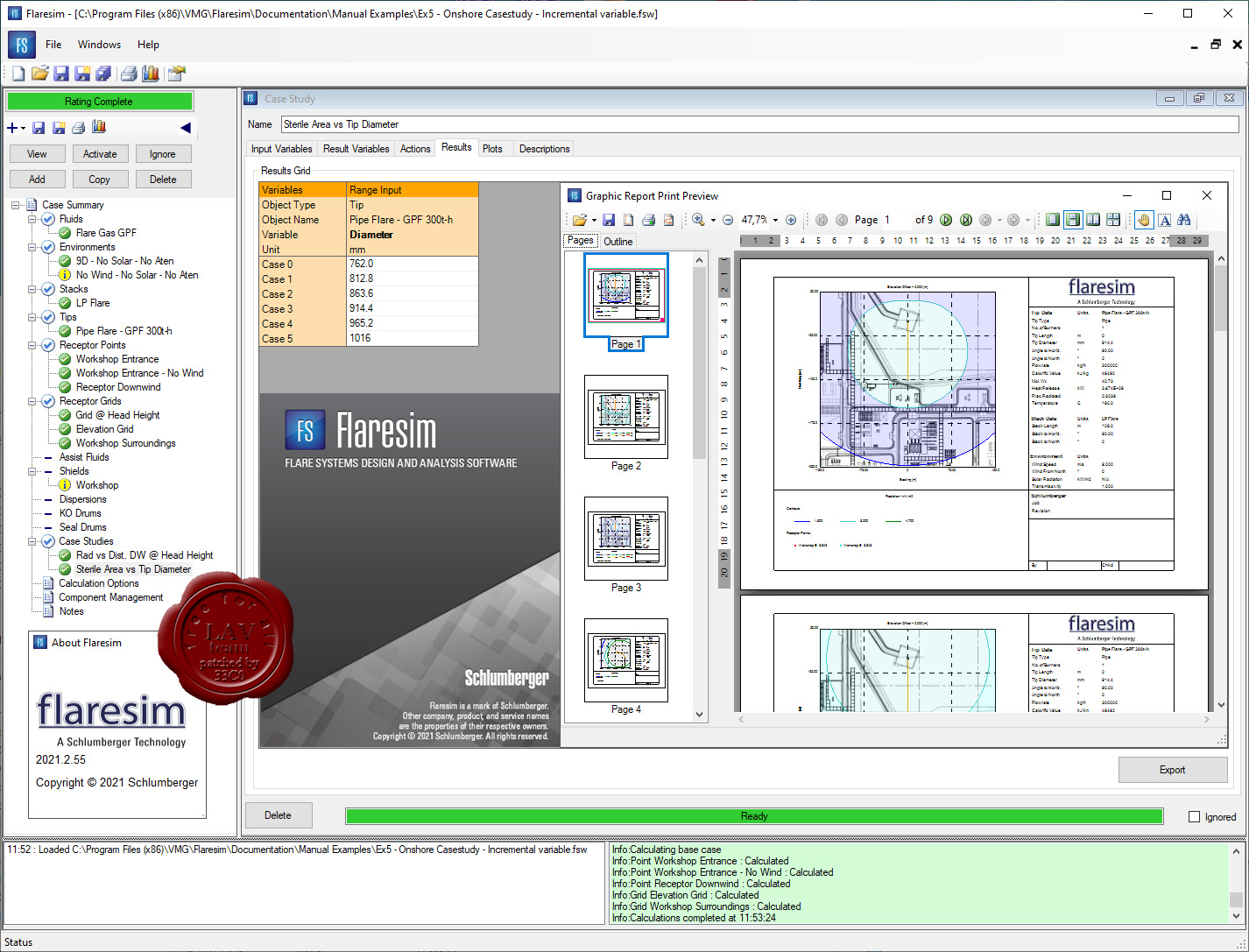Image resolution: width=1249 pixels, height=952 pixels.
Task: Click the Open folder icon in main toolbar
Action: [39, 74]
